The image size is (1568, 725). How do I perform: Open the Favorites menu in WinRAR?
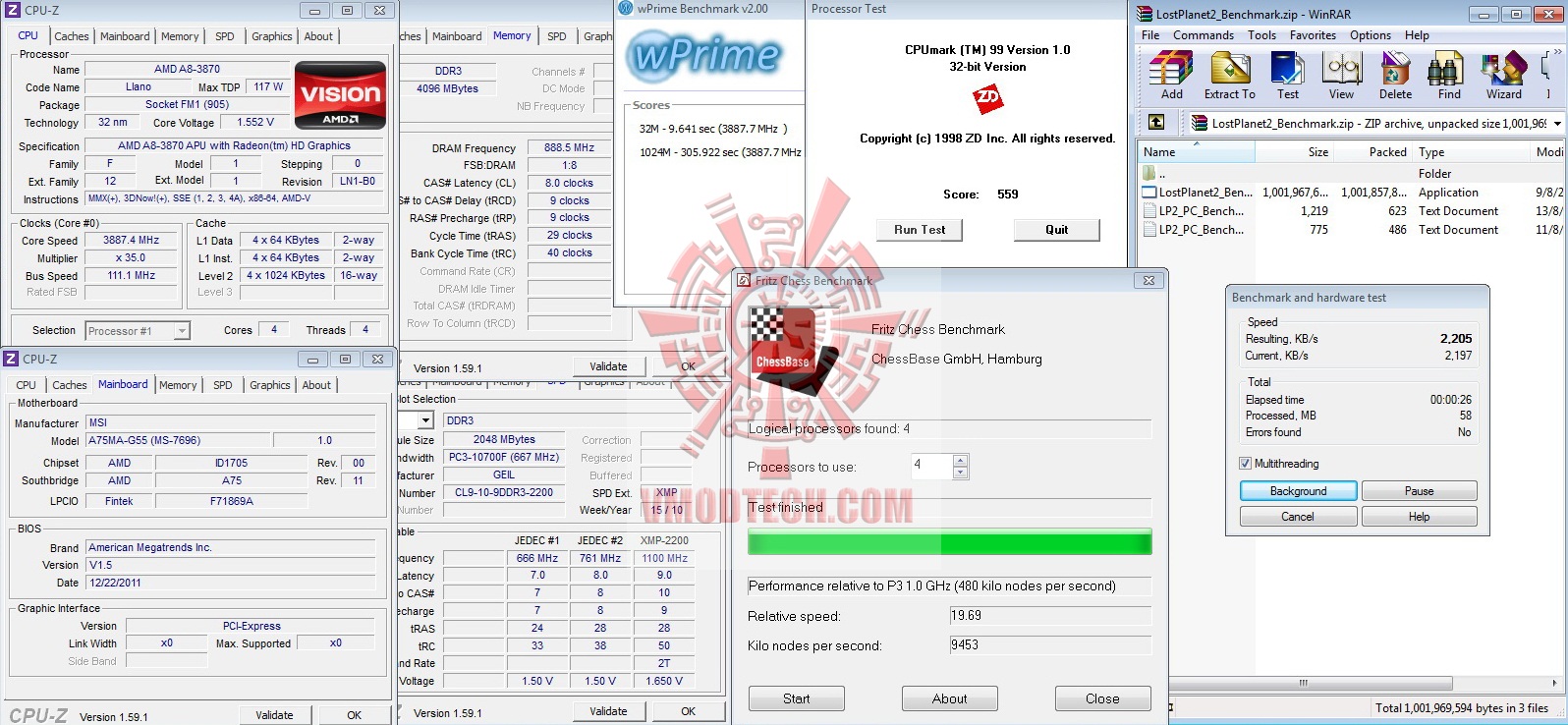point(1313,35)
